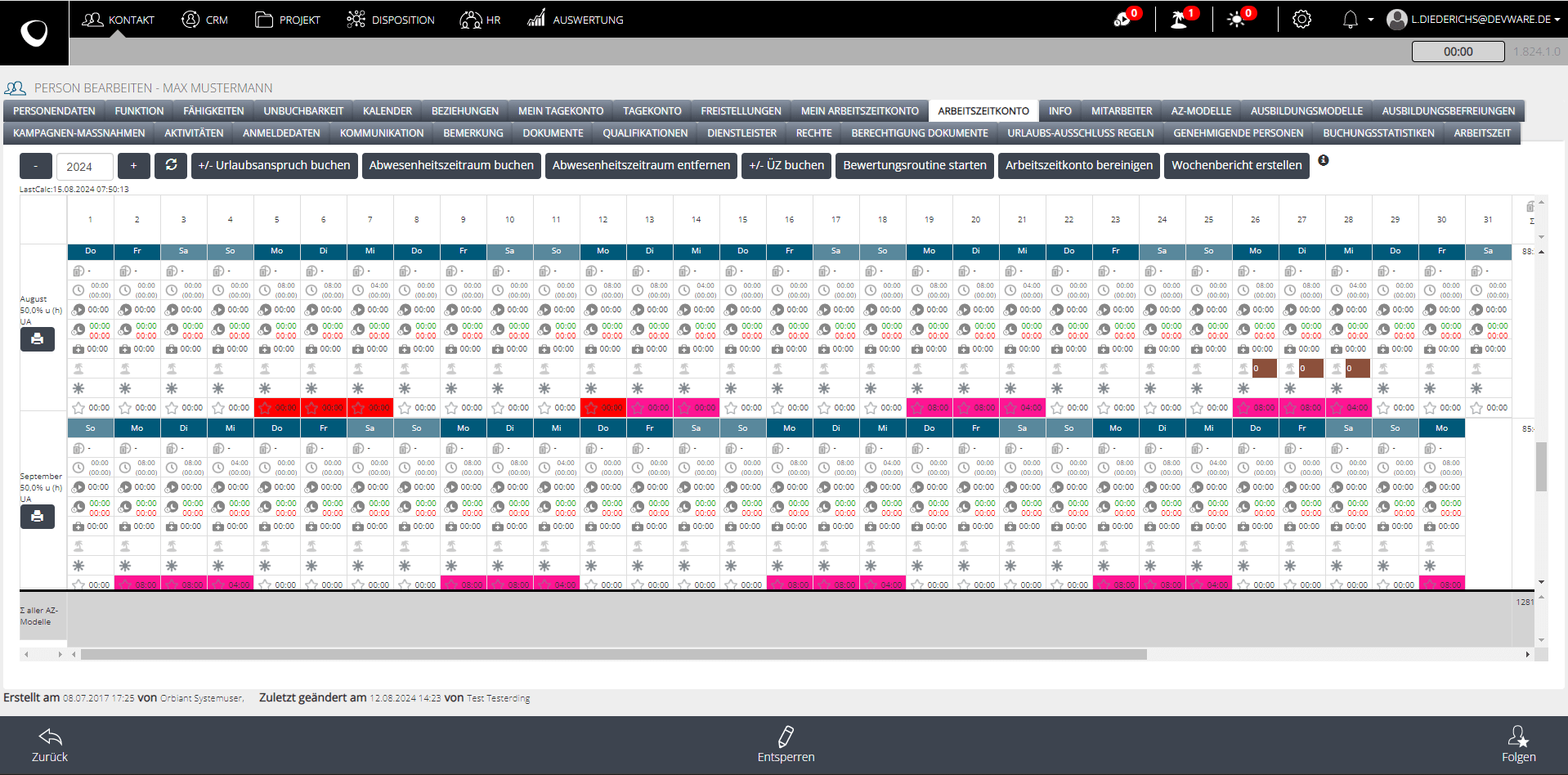This screenshot has width=1568, height=775.
Task: Click the horizontal scrollbar thumb below the grid
Action: pos(613,654)
